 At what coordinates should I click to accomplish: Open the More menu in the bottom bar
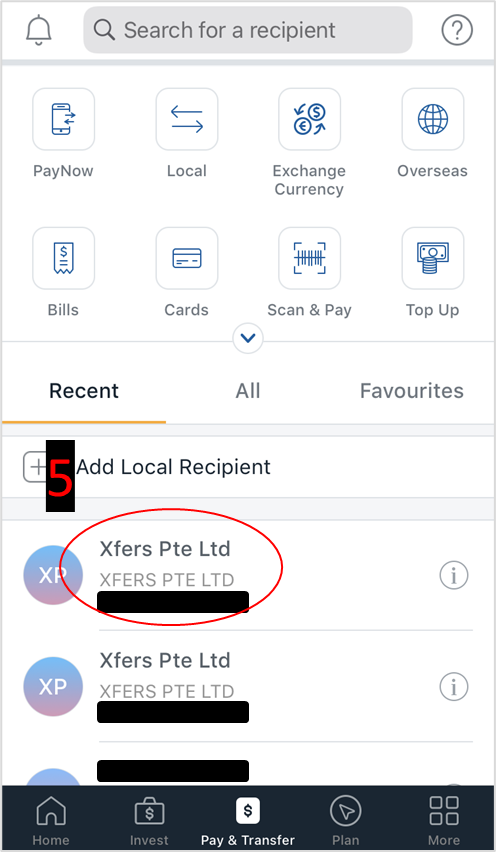pos(444,821)
